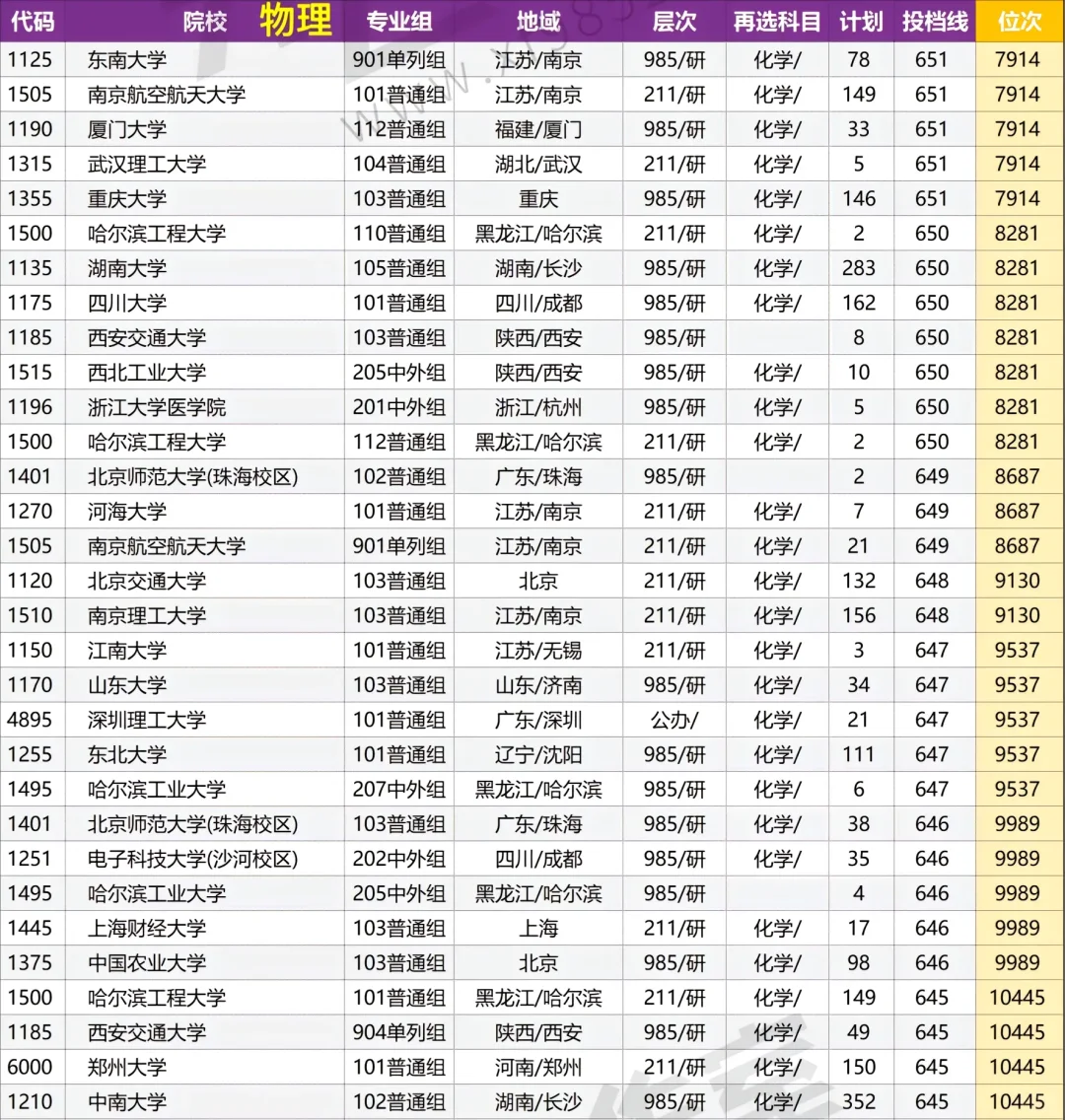Select the 901单列组 cell for 东南大学
1065x1120 pixels.
[398, 59]
